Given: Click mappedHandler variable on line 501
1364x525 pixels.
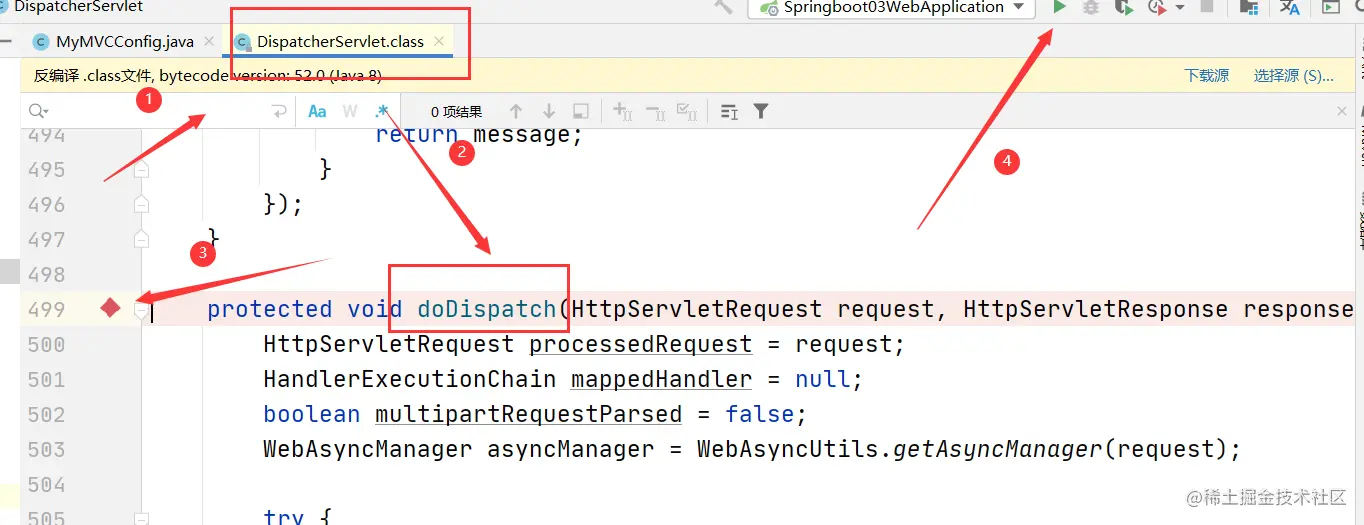Looking at the screenshot, I should pos(662,380).
